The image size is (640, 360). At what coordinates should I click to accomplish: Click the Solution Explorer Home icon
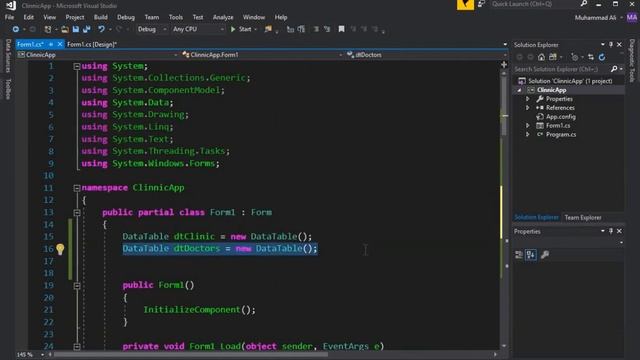tap(541, 57)
